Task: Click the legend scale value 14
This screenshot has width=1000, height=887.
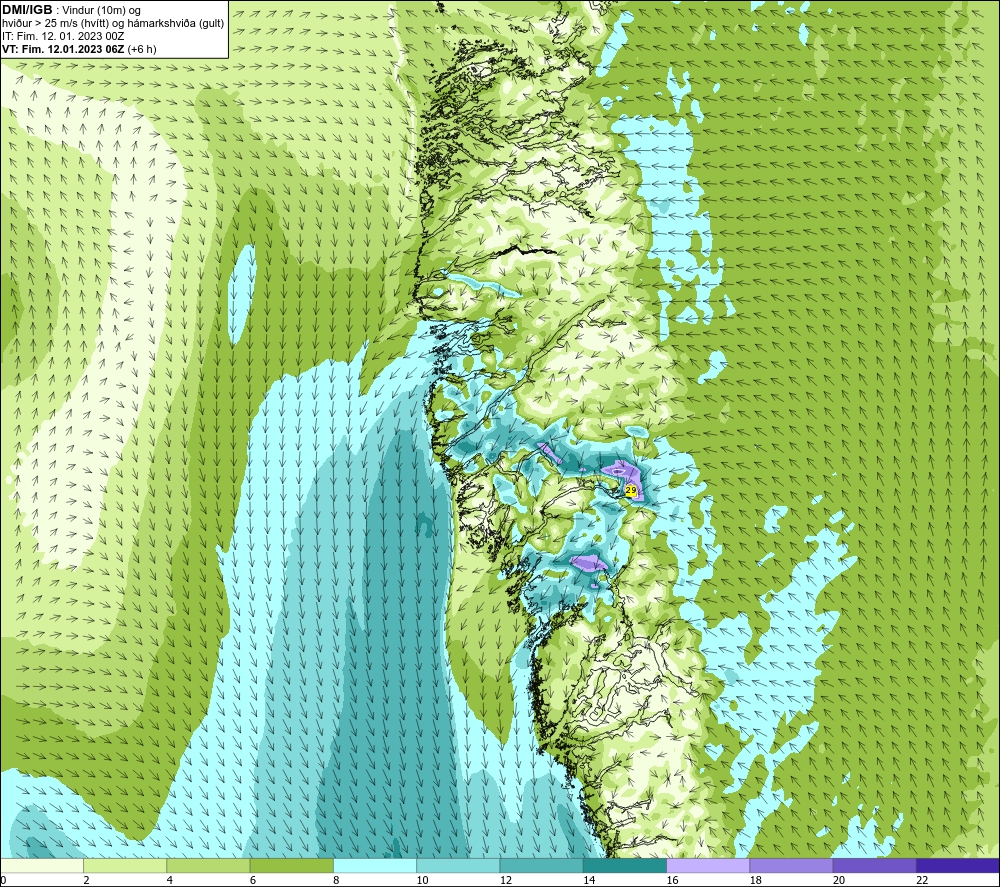Action: point(589,880)
